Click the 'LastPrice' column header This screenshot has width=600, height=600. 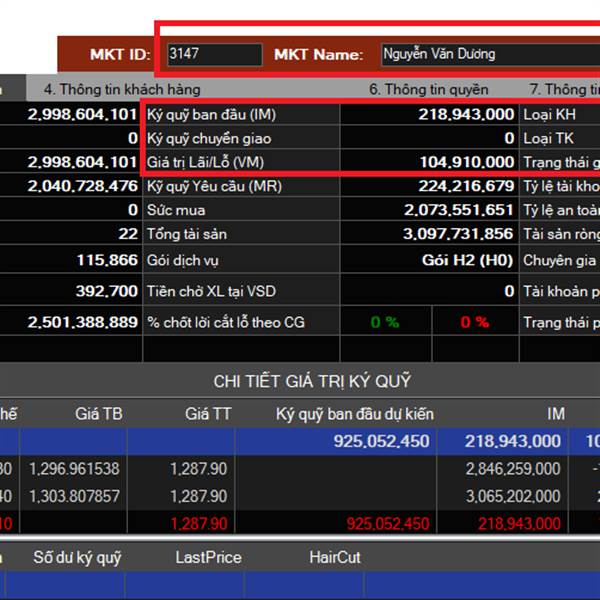[x=208, y=557]
